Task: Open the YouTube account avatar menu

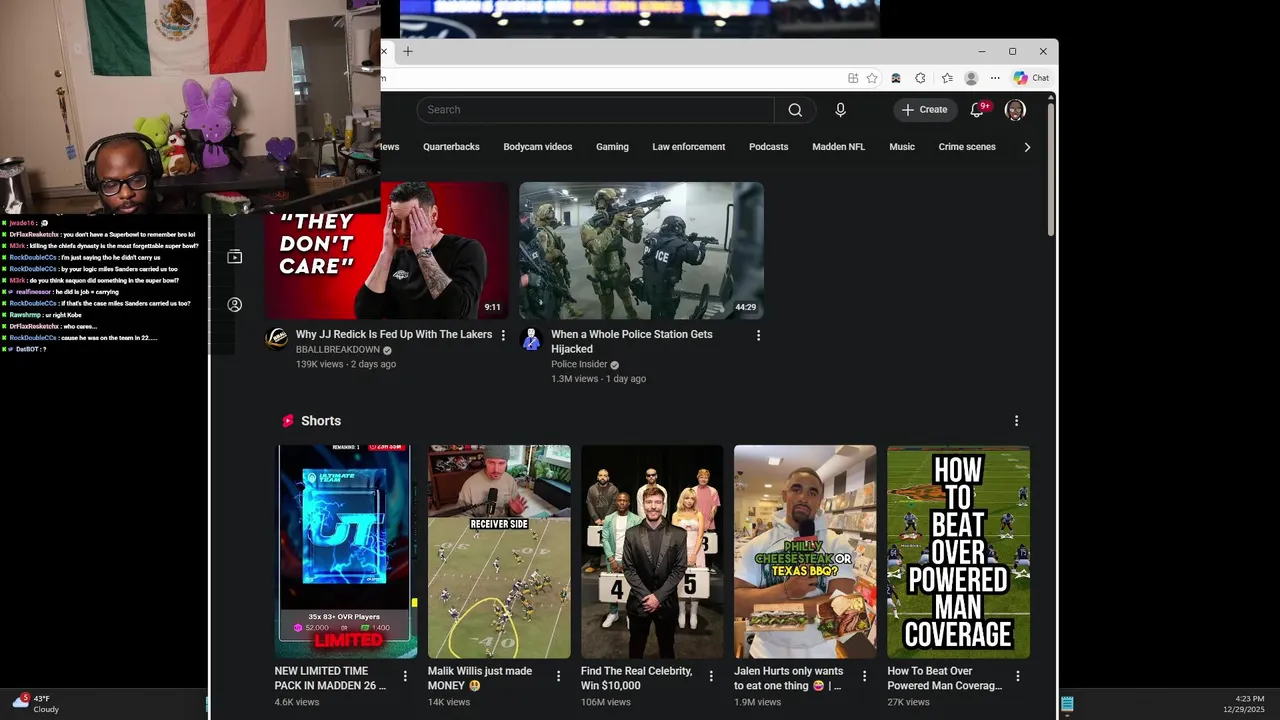Action: pyautogui.click(x=1015, y=110)
